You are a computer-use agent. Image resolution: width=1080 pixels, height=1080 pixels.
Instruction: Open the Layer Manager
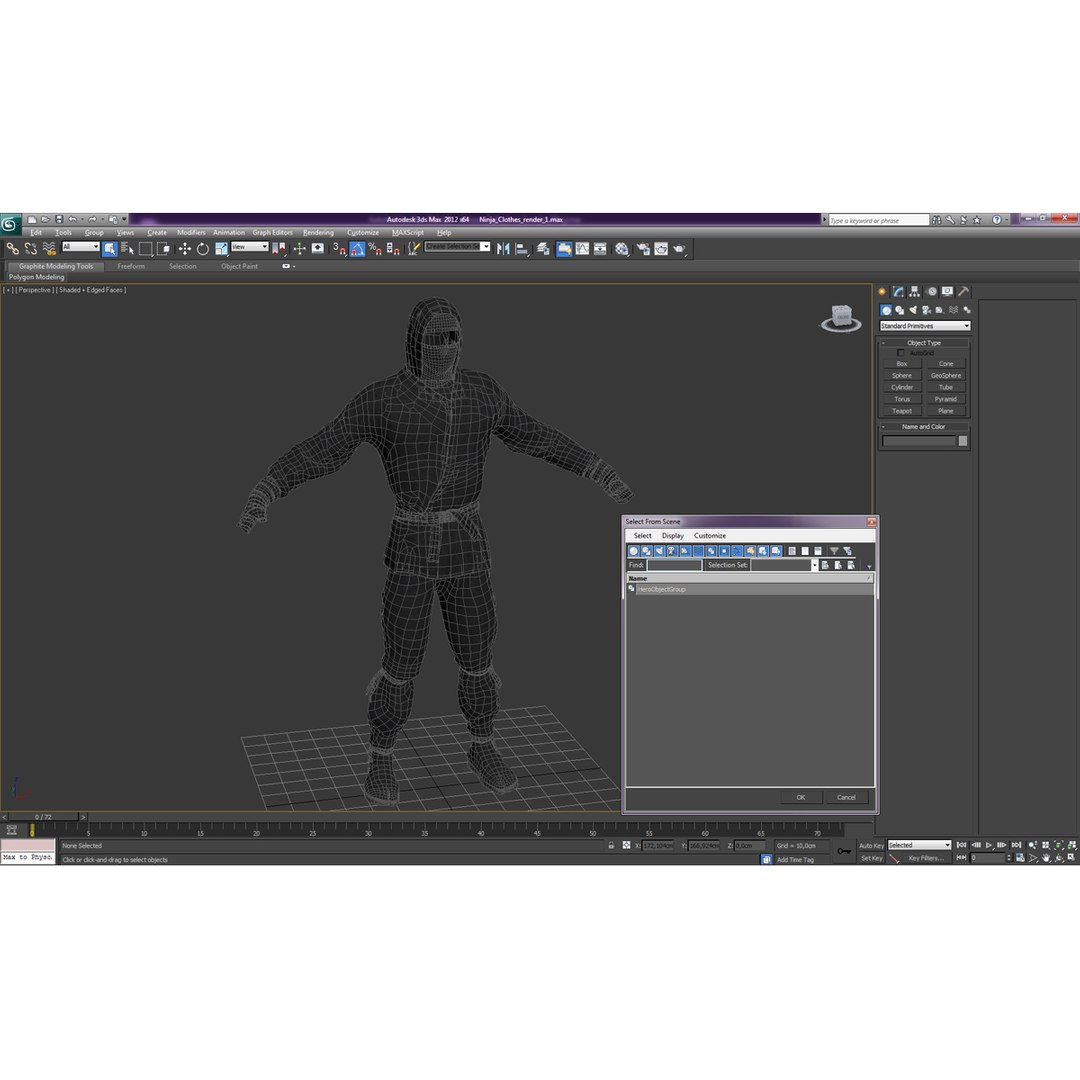[543, 249]
